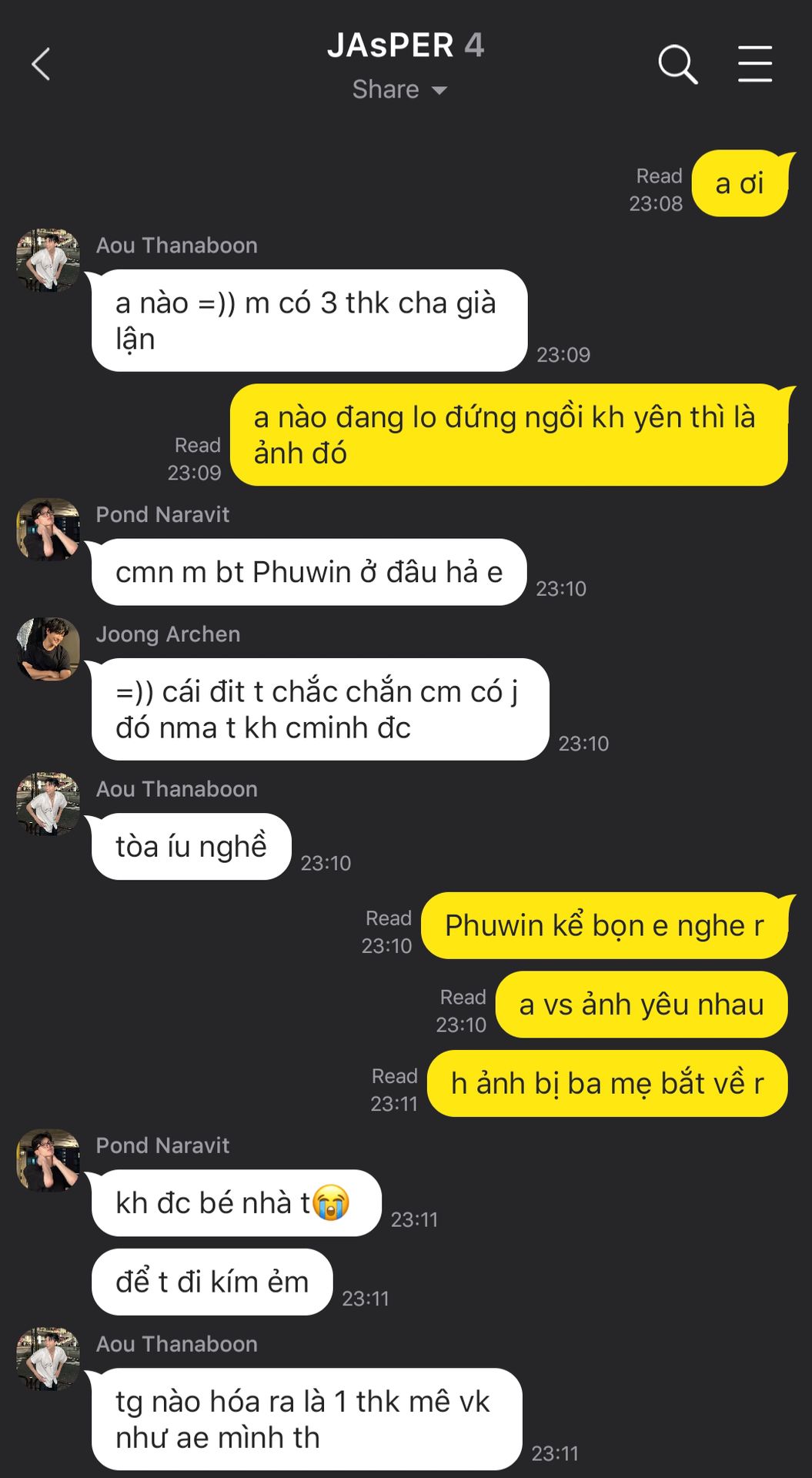Tap the 'Phuwin kể bọn e nghe r' bubble
812x1478 pixels.
pos(605,925)
